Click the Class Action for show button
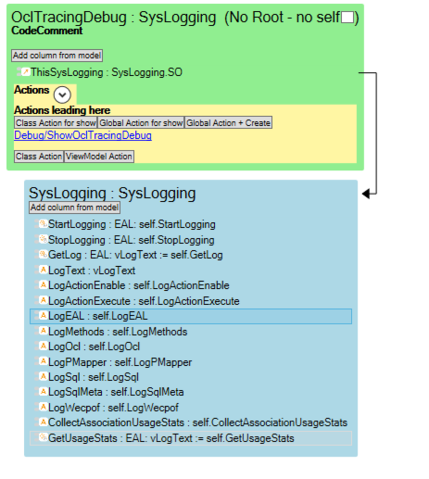Viewport: 429px width, 479px height. (56, 123)
